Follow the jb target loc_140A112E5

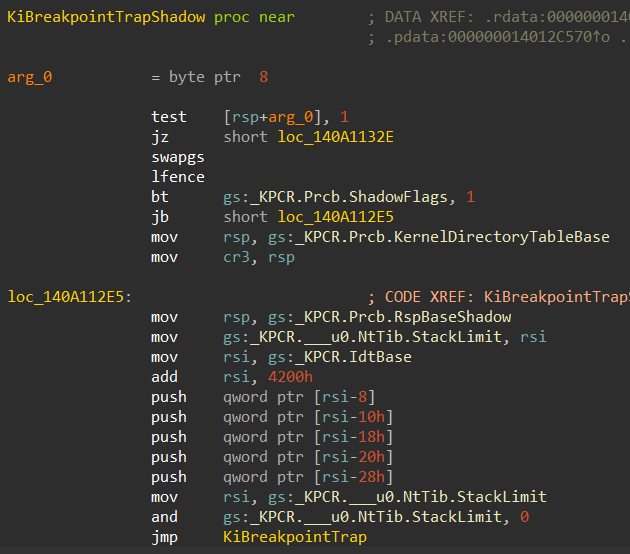(x=335, y=217)
